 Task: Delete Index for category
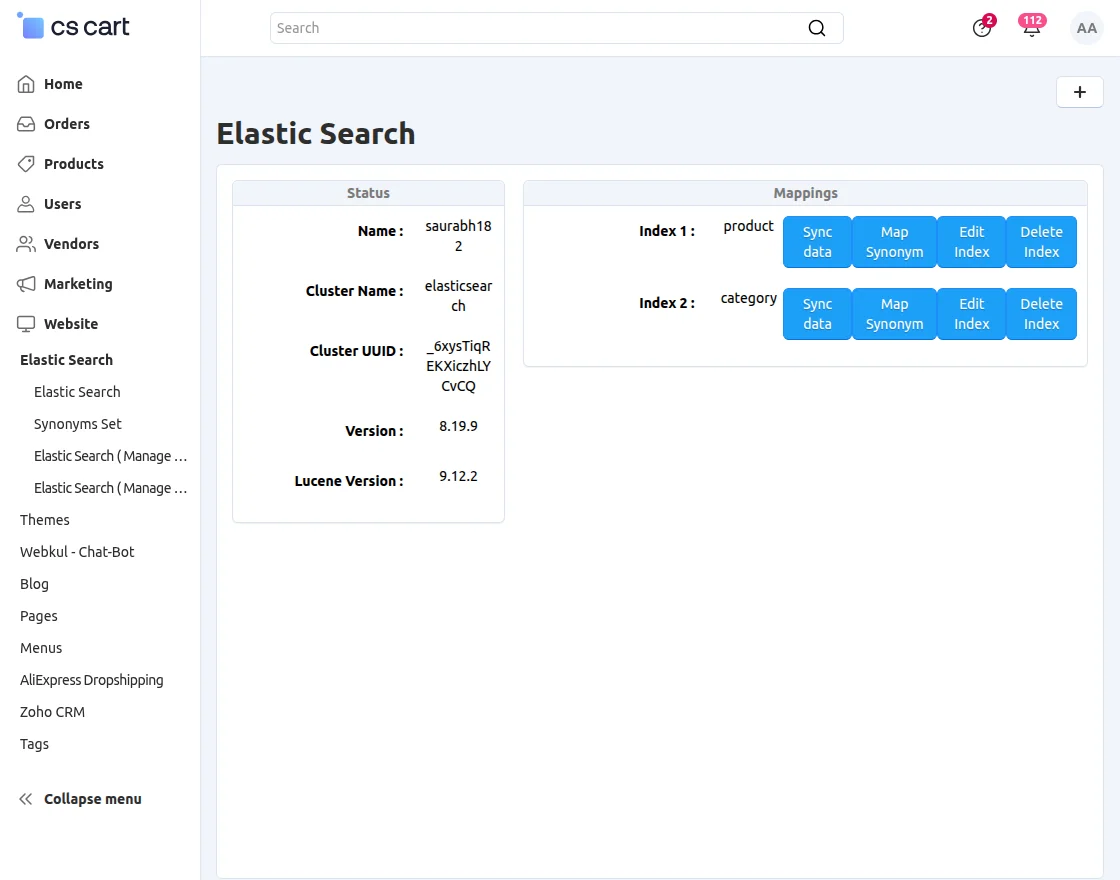[1041, 314]
